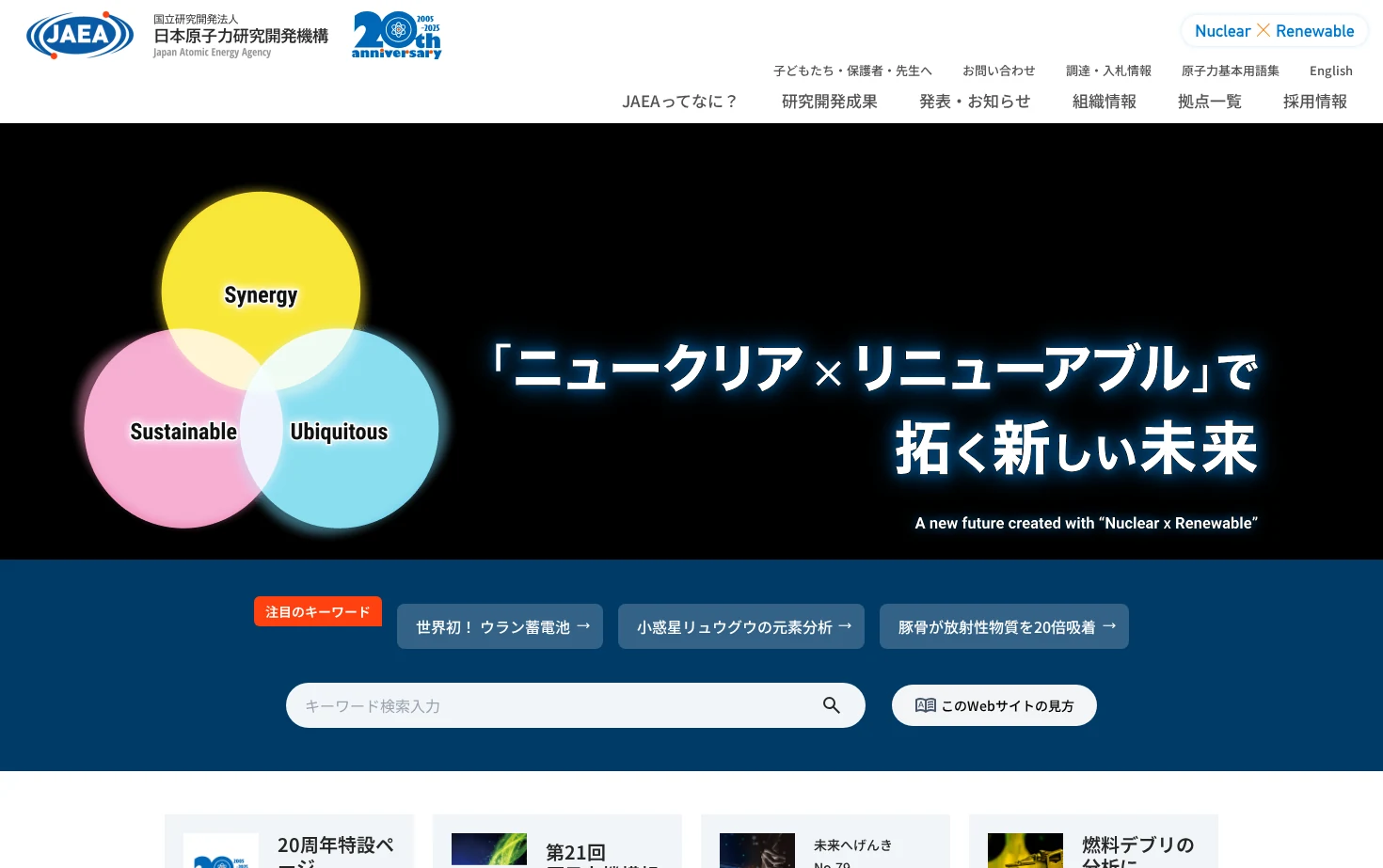Open 研究開発成果 menu
Screen dimensions: 1383x868
(829, 102)
